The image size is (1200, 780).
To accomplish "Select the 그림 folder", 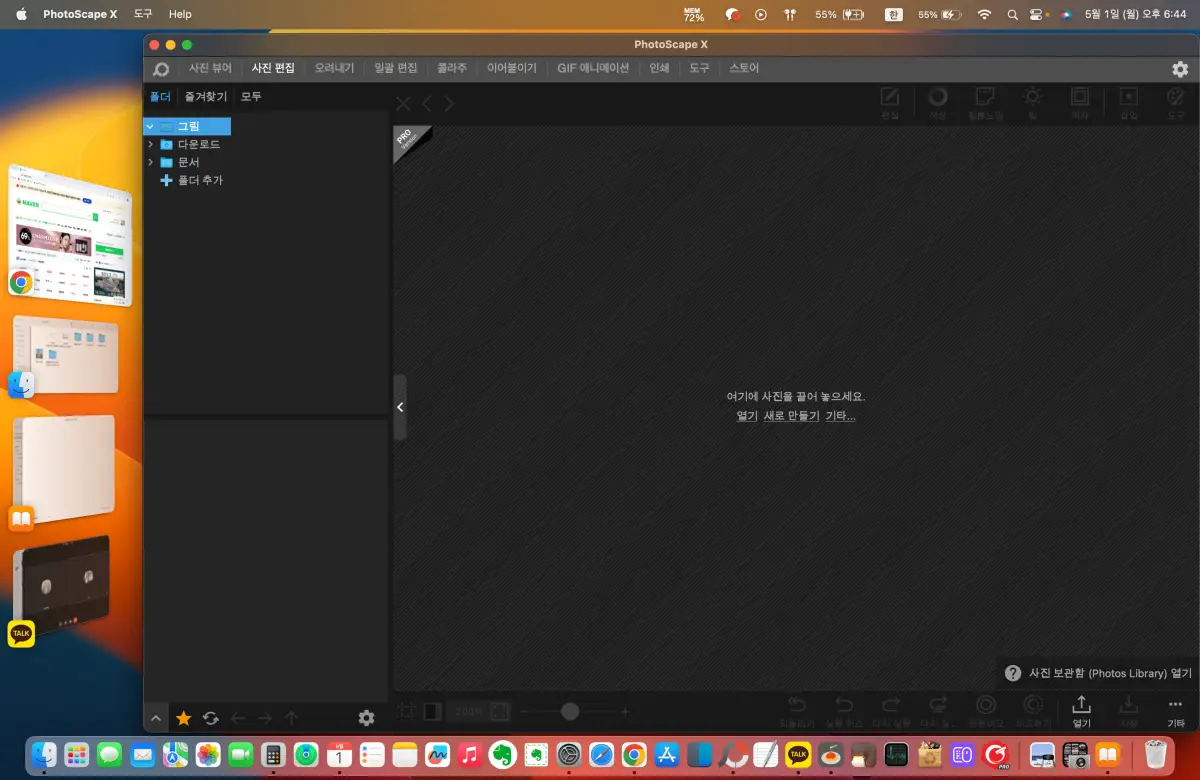I will point(188,127).
